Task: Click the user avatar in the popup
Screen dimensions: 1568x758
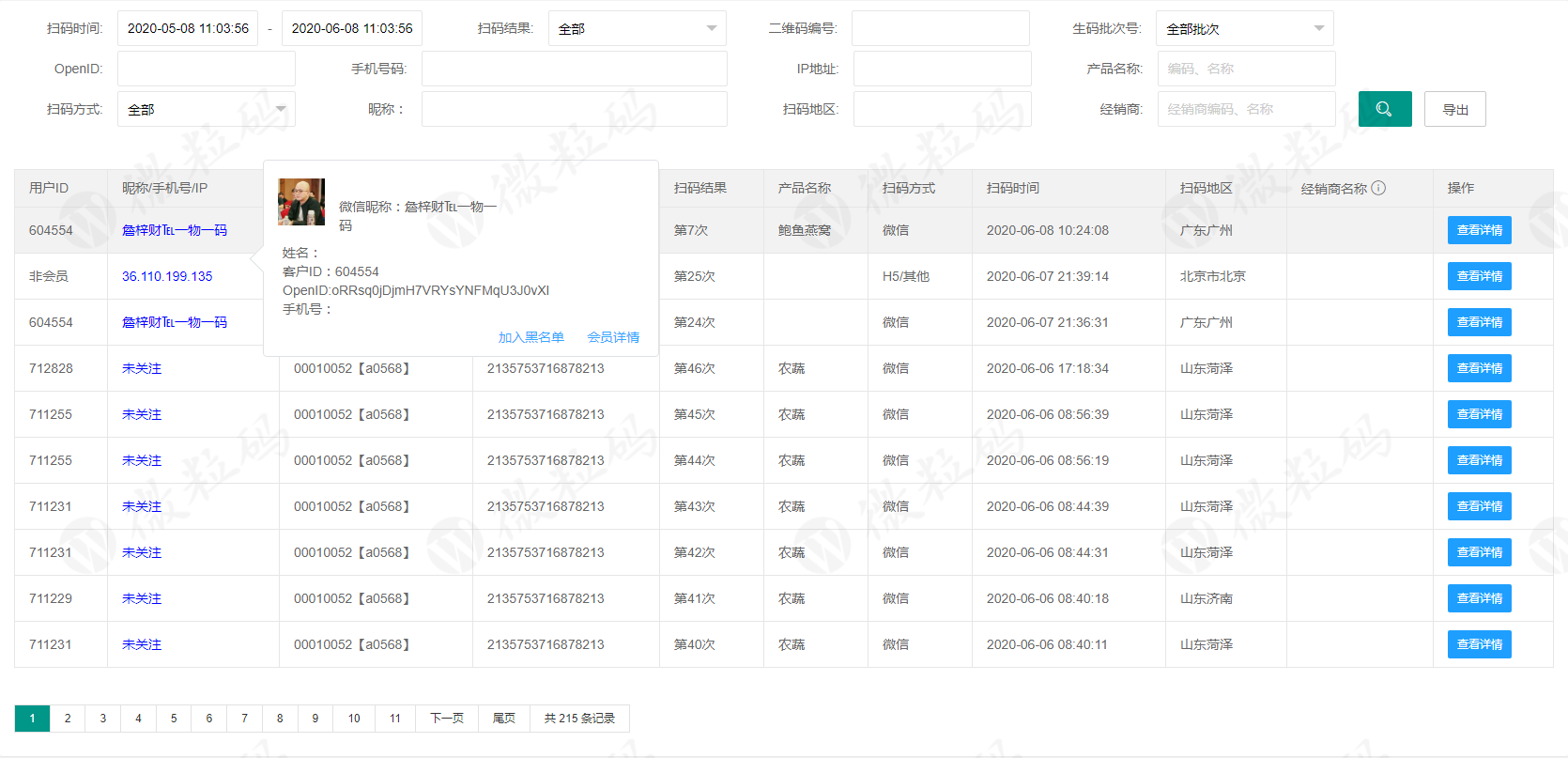Action: coord(301,202)
